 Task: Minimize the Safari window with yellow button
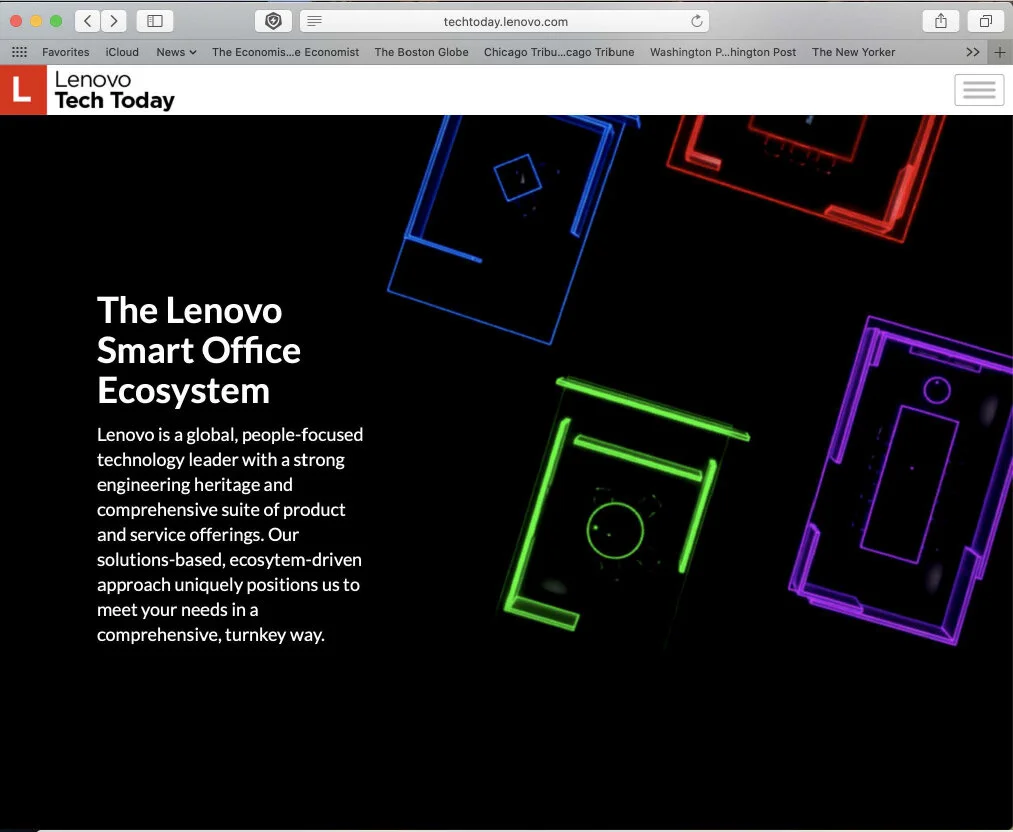36,21
